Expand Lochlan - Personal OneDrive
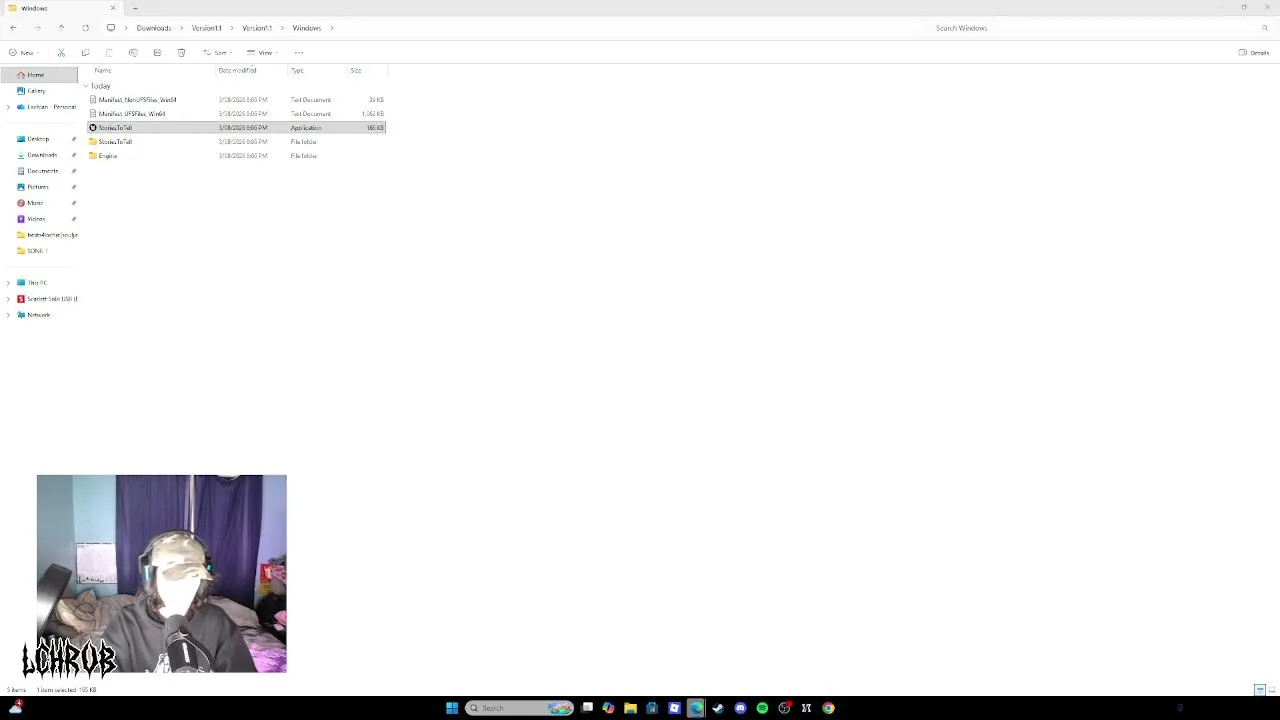The width and height of the screenshot is (1280, 720). tap(9, 107)
